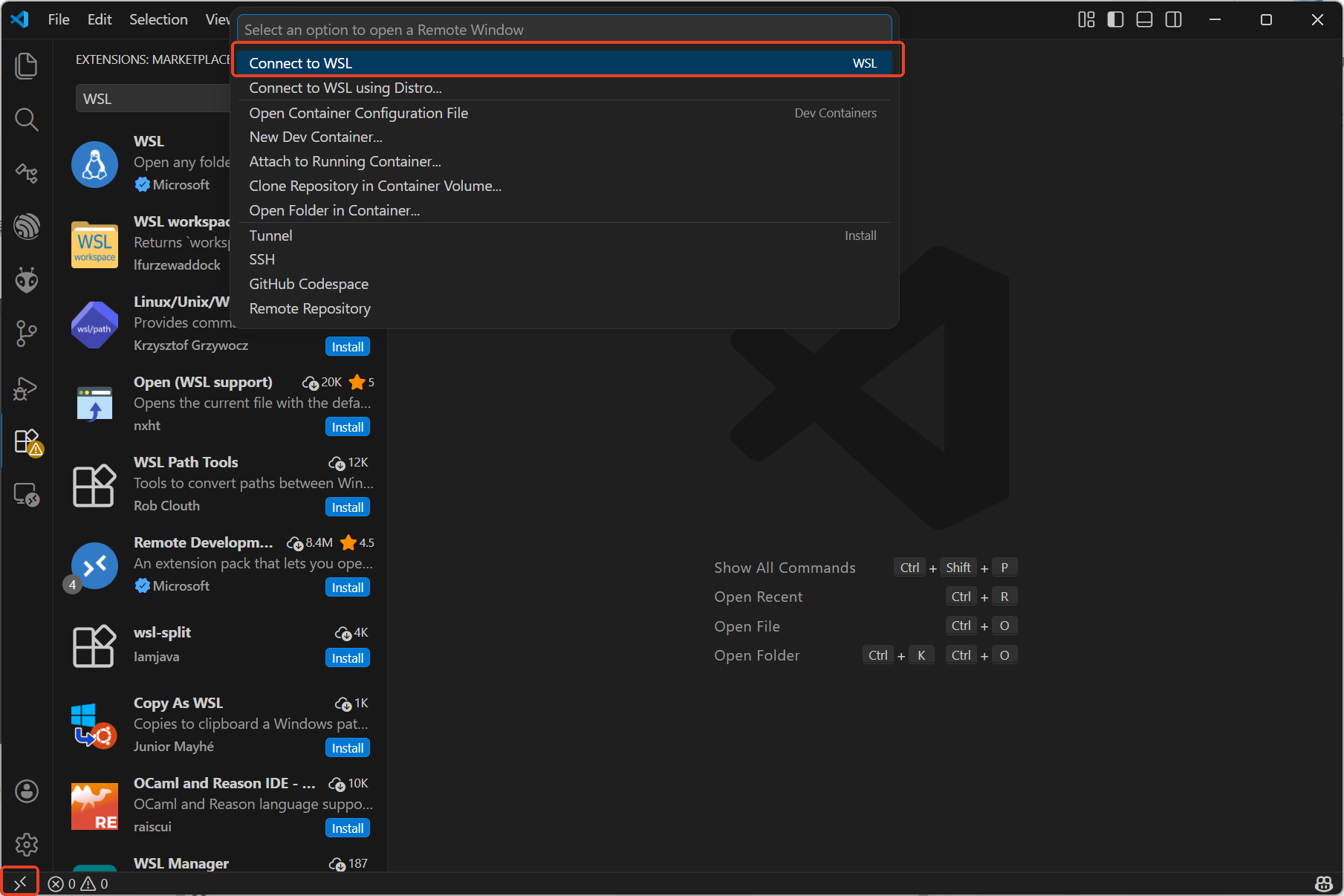Install the wsl-split extension

pos(347,658)
